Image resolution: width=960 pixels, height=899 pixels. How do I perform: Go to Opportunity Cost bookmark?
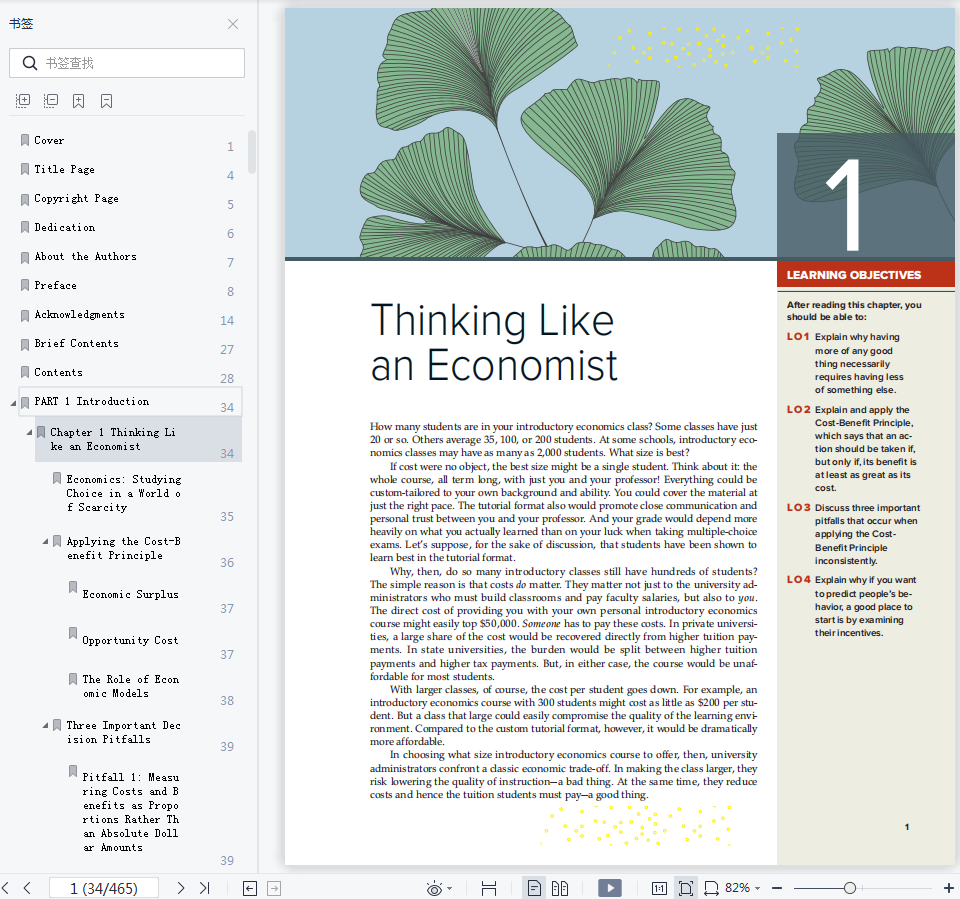click(130, 640)
